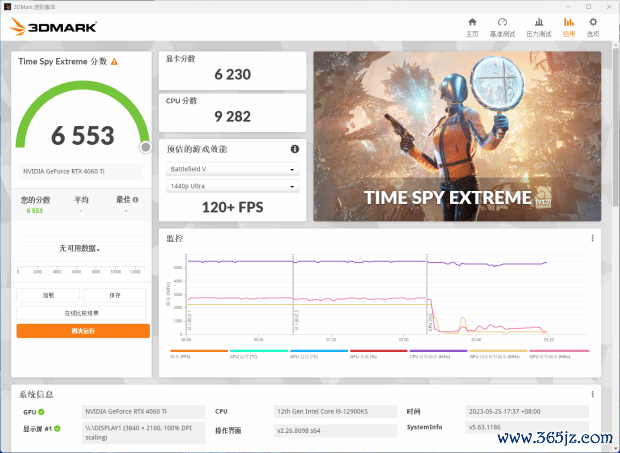This screenshot has width=620, height=453.
Task: Toggle the red GPU load legend swatch
Action: click(x=379, y=351)
